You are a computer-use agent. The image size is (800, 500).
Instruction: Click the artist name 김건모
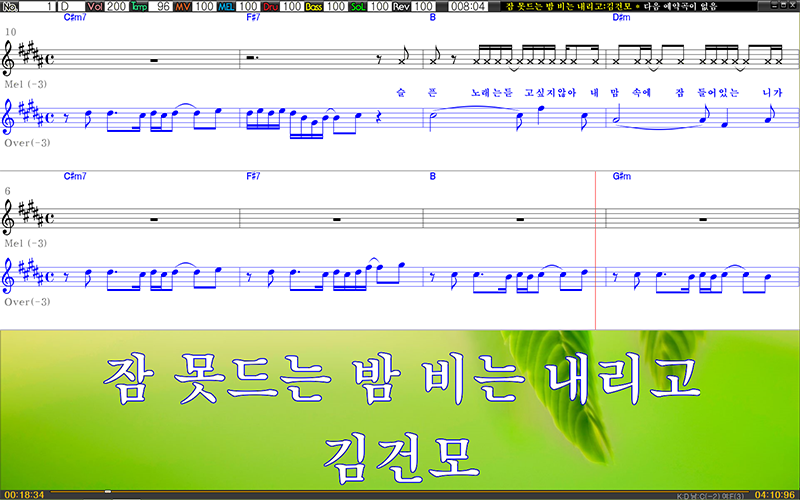pyautogui.click(x=402, y=459)
